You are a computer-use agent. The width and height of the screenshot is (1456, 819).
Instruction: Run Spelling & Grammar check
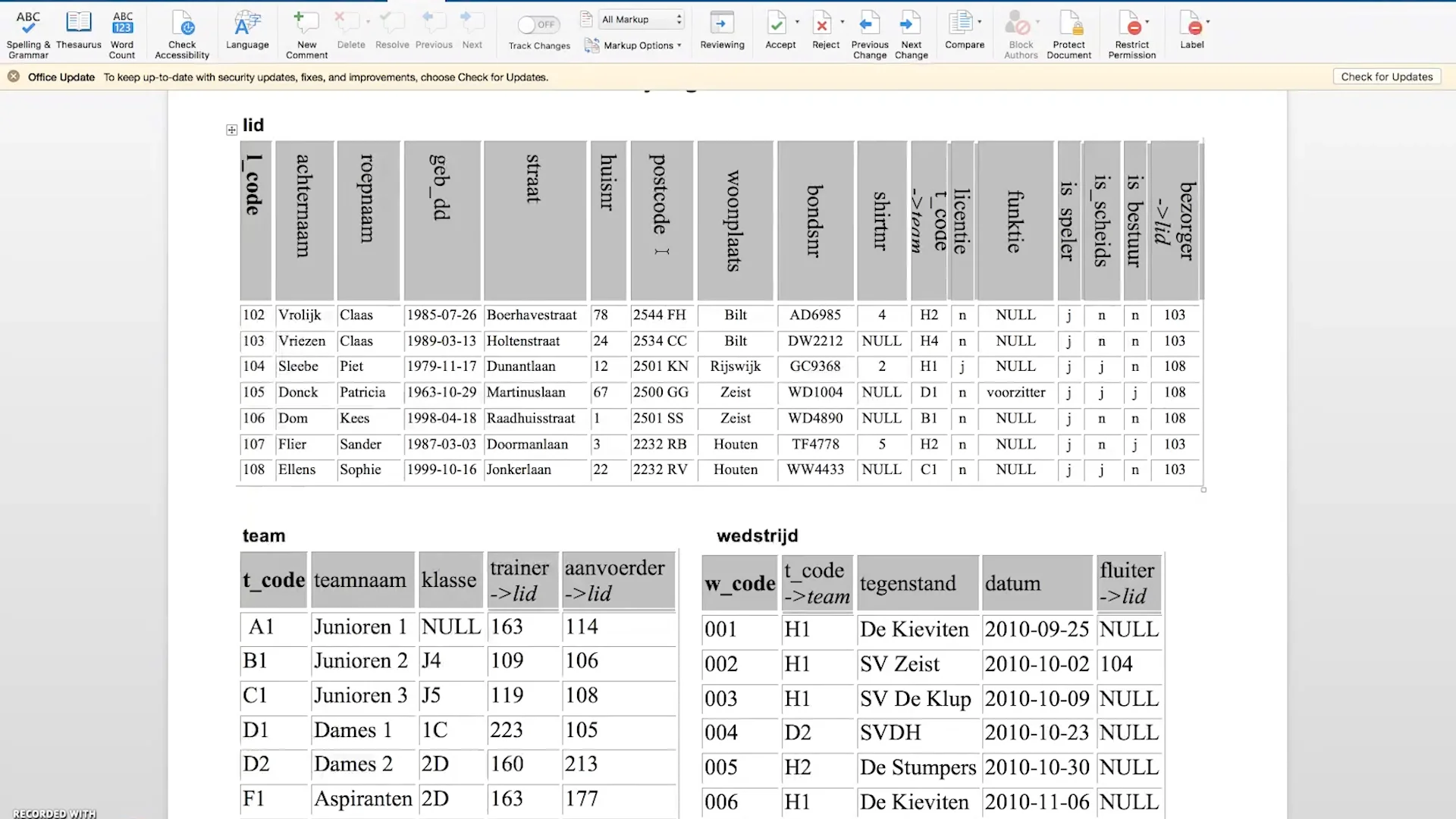click(x=28, y=32)
